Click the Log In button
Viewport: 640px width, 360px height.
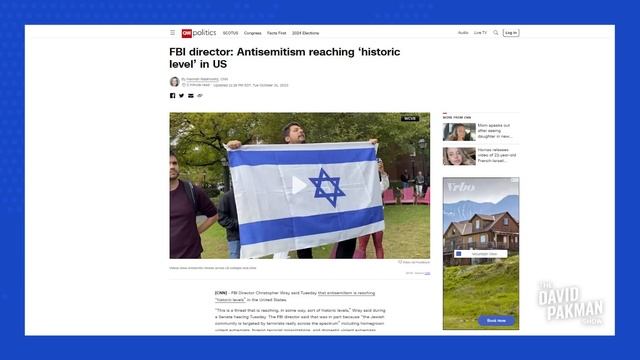click(x=511, y=33)
